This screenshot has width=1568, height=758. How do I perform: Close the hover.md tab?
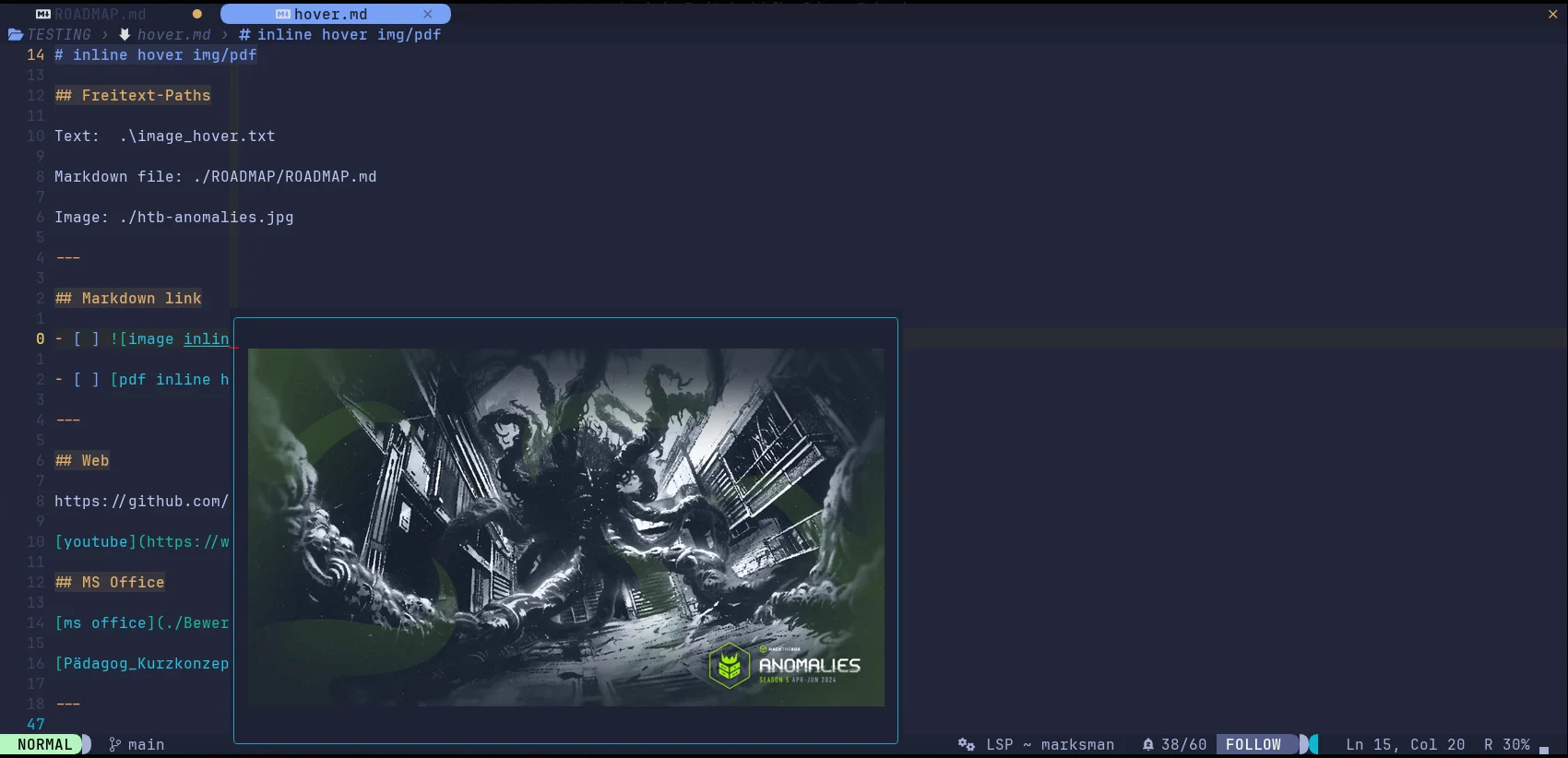[x=428, y=14]
